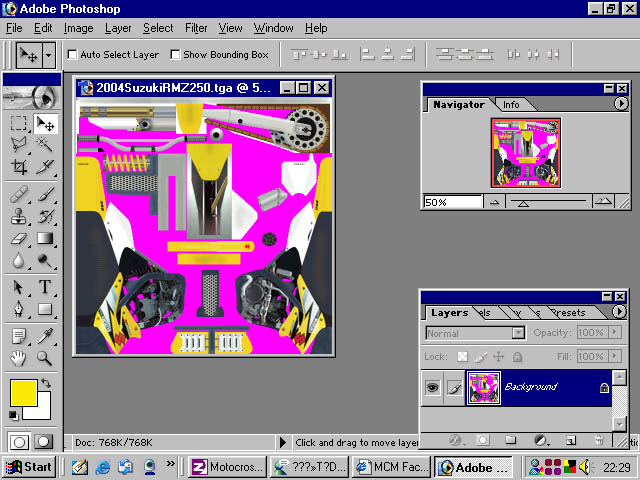Viewport: 640px width, 480px height.
Task: Open the Move tool preset picker dropdown
Action: (49, 55)
